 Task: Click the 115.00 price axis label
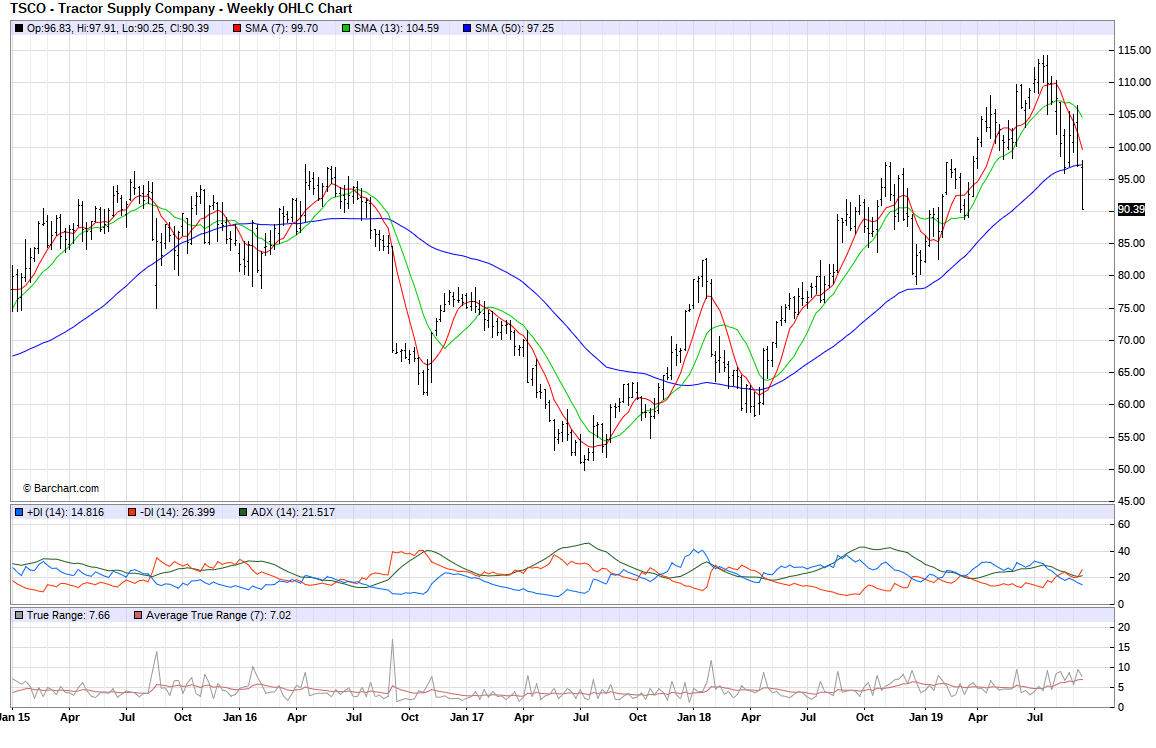(1134, 50)
